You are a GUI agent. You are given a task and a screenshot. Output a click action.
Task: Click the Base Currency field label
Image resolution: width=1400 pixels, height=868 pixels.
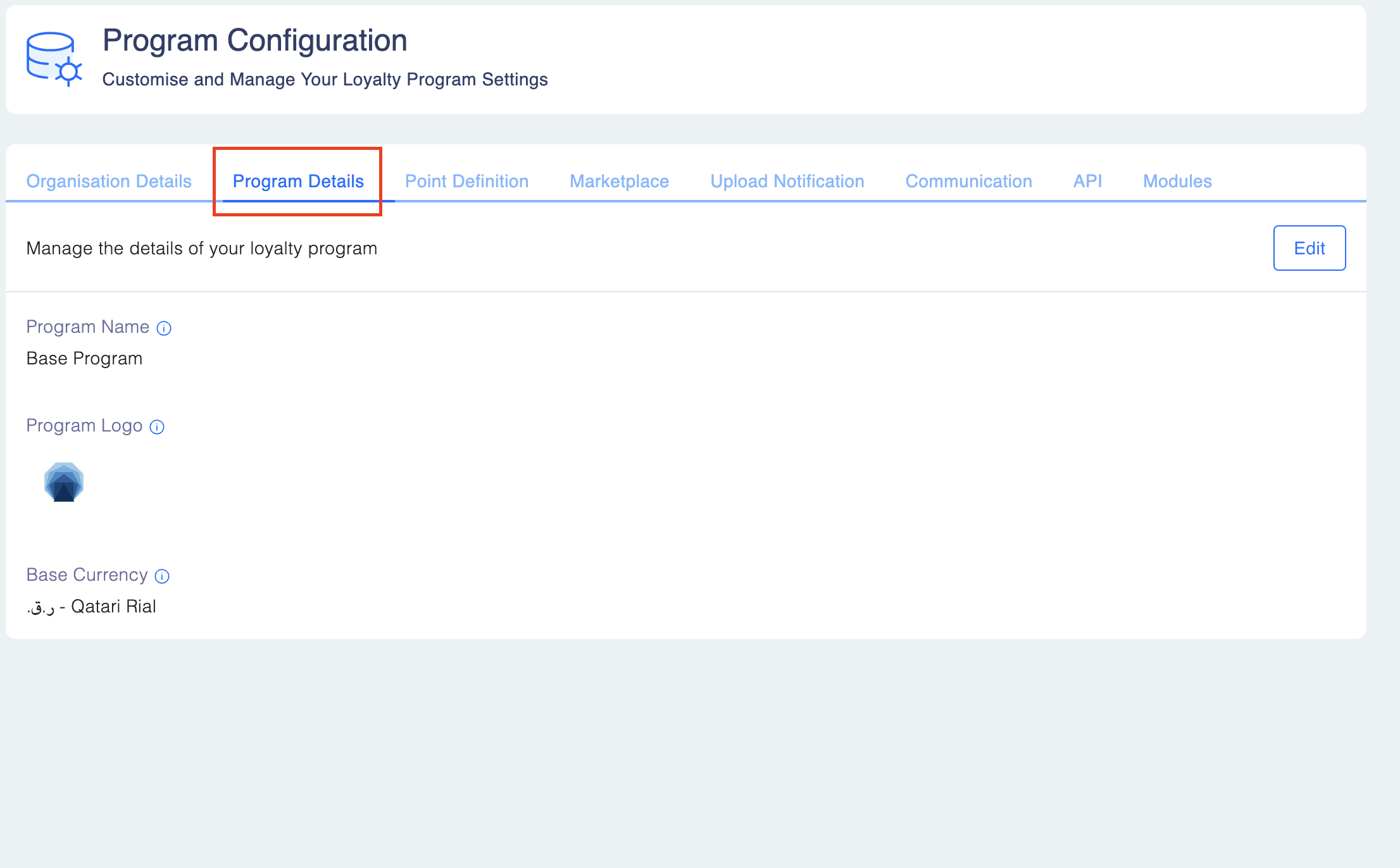87,575
